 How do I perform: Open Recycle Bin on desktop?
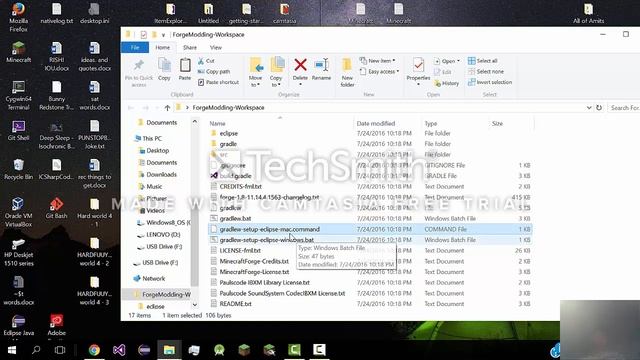tap(18, 169)
